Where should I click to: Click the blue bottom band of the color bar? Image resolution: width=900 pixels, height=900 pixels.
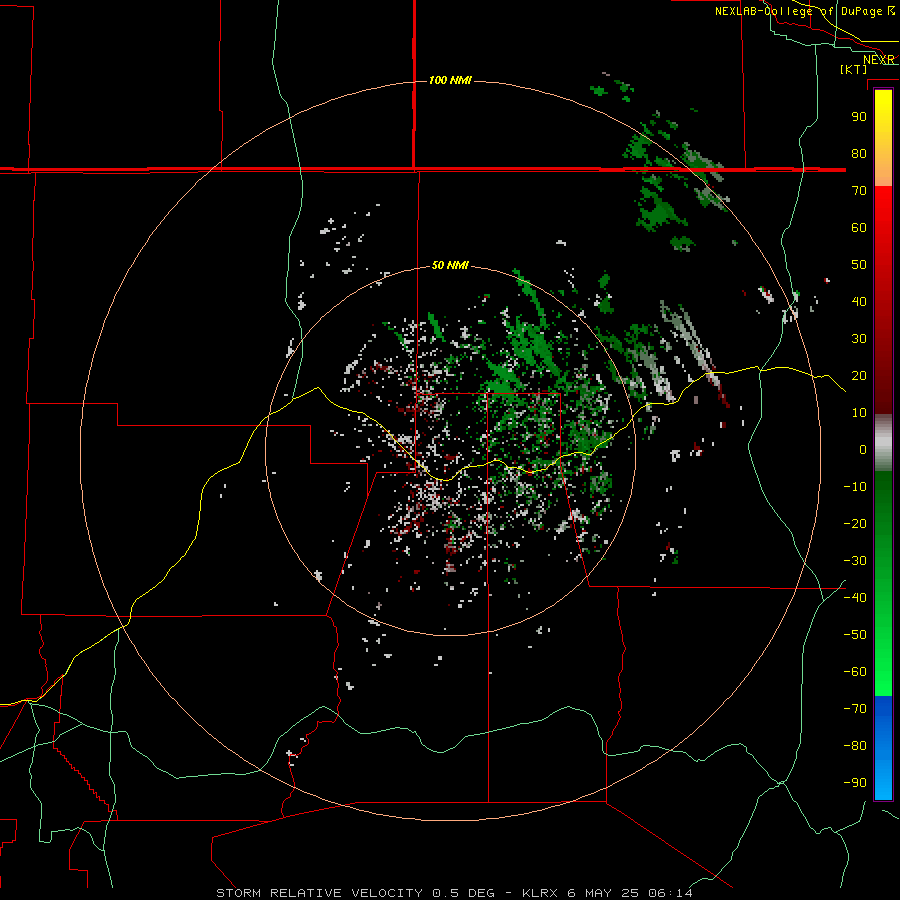coord(883,748)
